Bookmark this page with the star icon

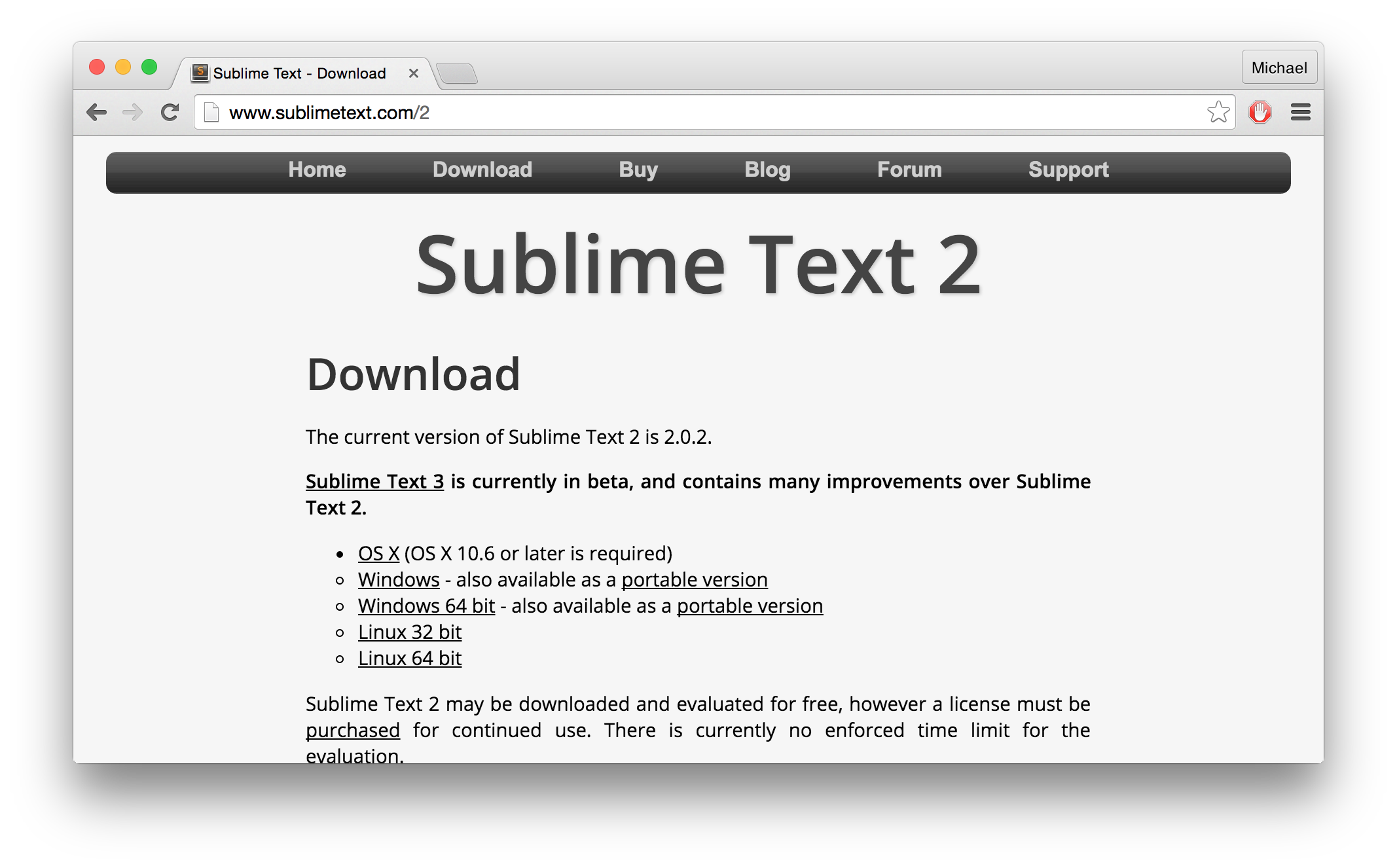(1218, 112)
